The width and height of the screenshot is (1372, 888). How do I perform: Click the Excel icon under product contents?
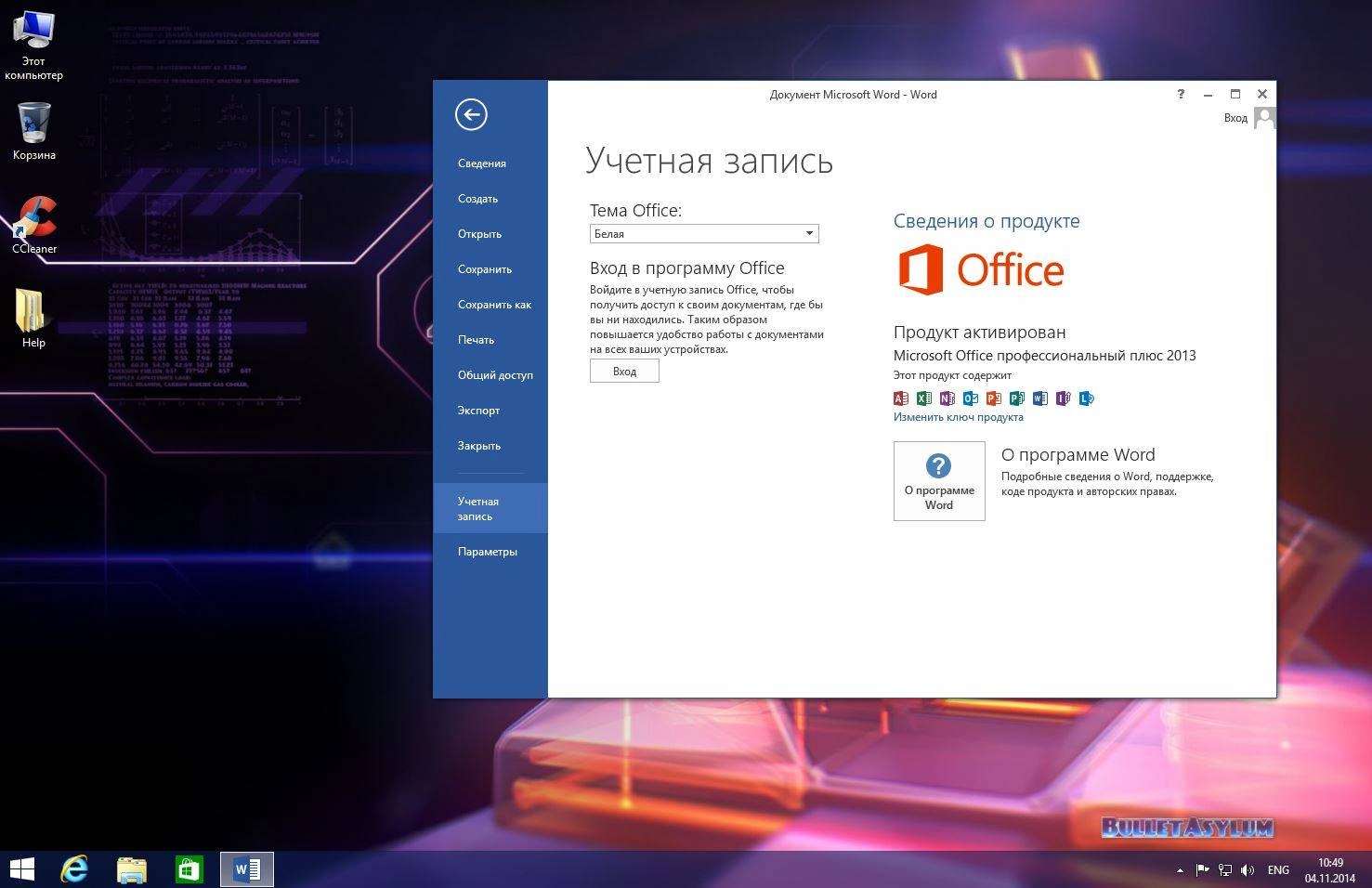point(924,398)
